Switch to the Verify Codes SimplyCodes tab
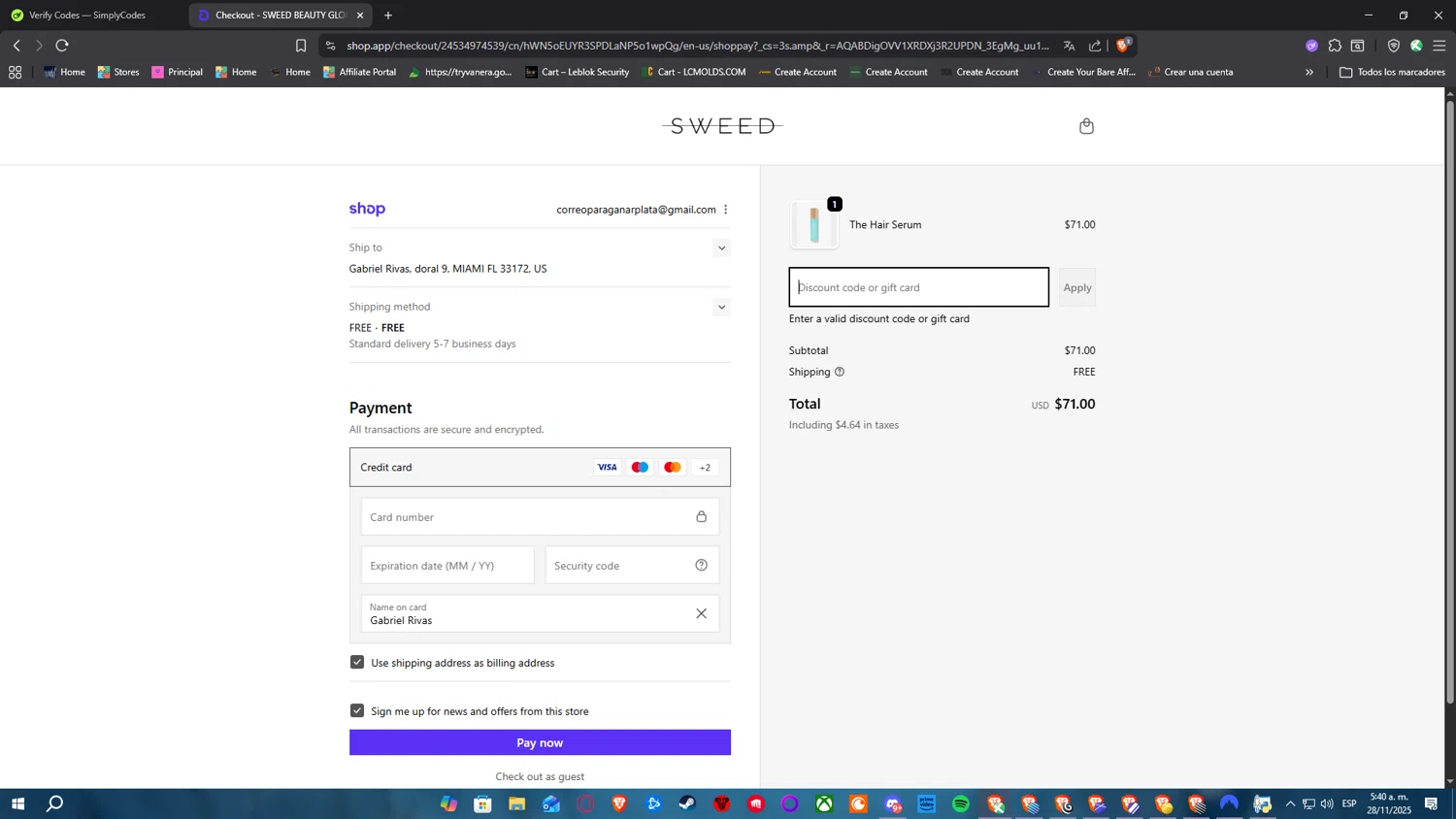Viewport: 1456px width, 819px height. [87, 16]
